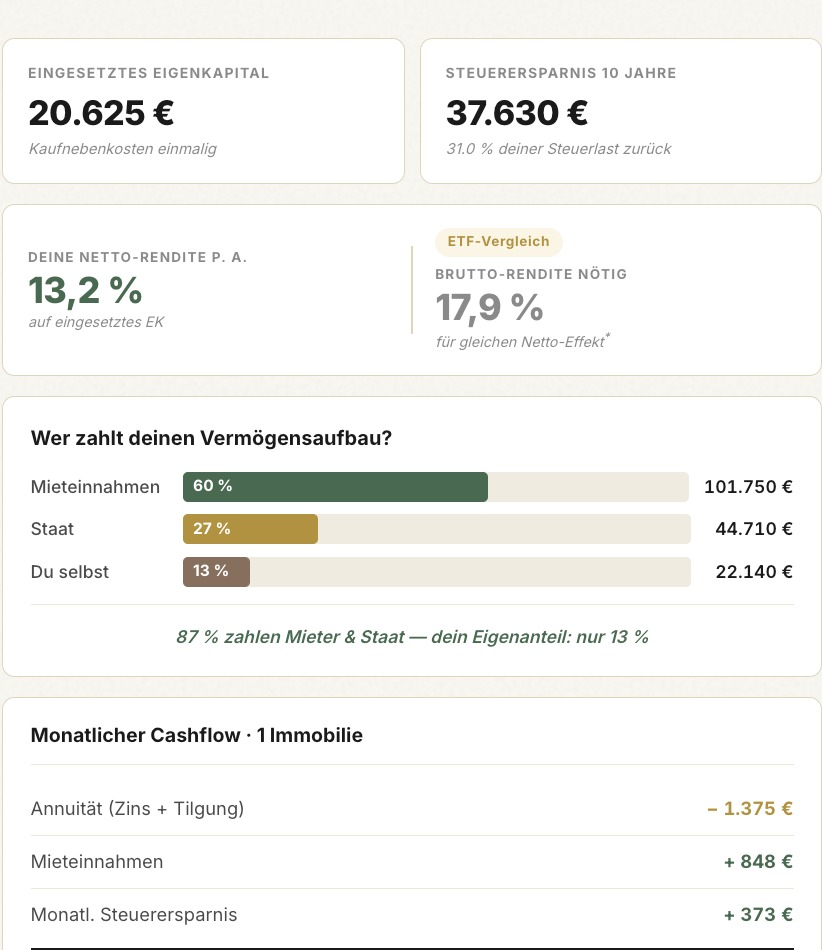Select the Steuerersparnis 10 Jahre heading
Screen dimensions: 822x950
click(x=561, y=73)
